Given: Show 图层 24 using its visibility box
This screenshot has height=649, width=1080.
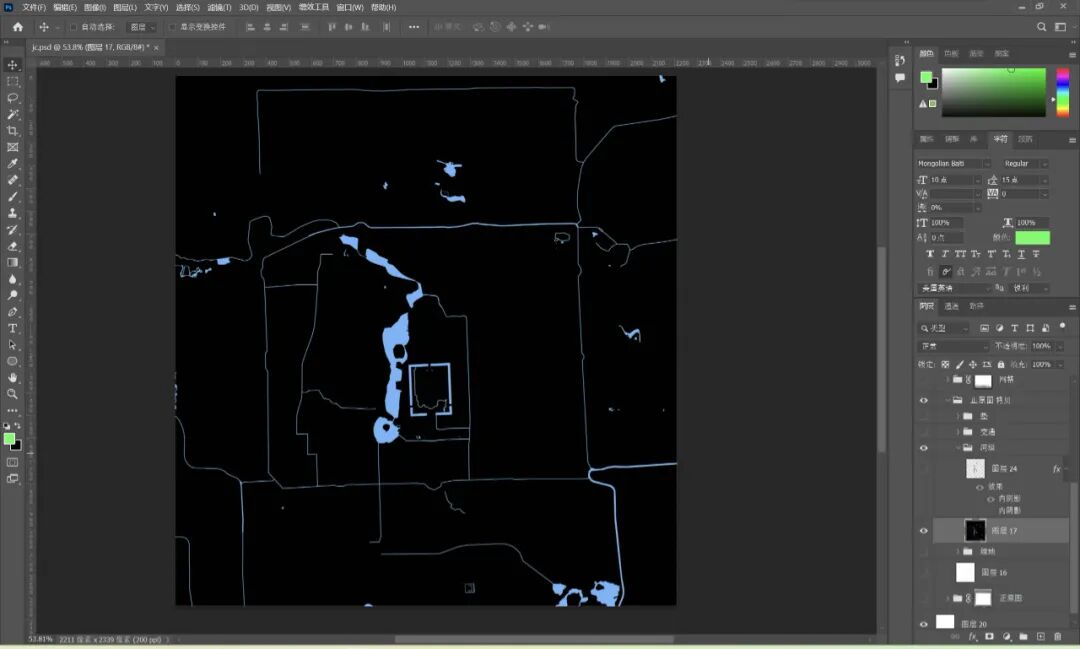Looking at the screenshot, I should coord(924,469).
